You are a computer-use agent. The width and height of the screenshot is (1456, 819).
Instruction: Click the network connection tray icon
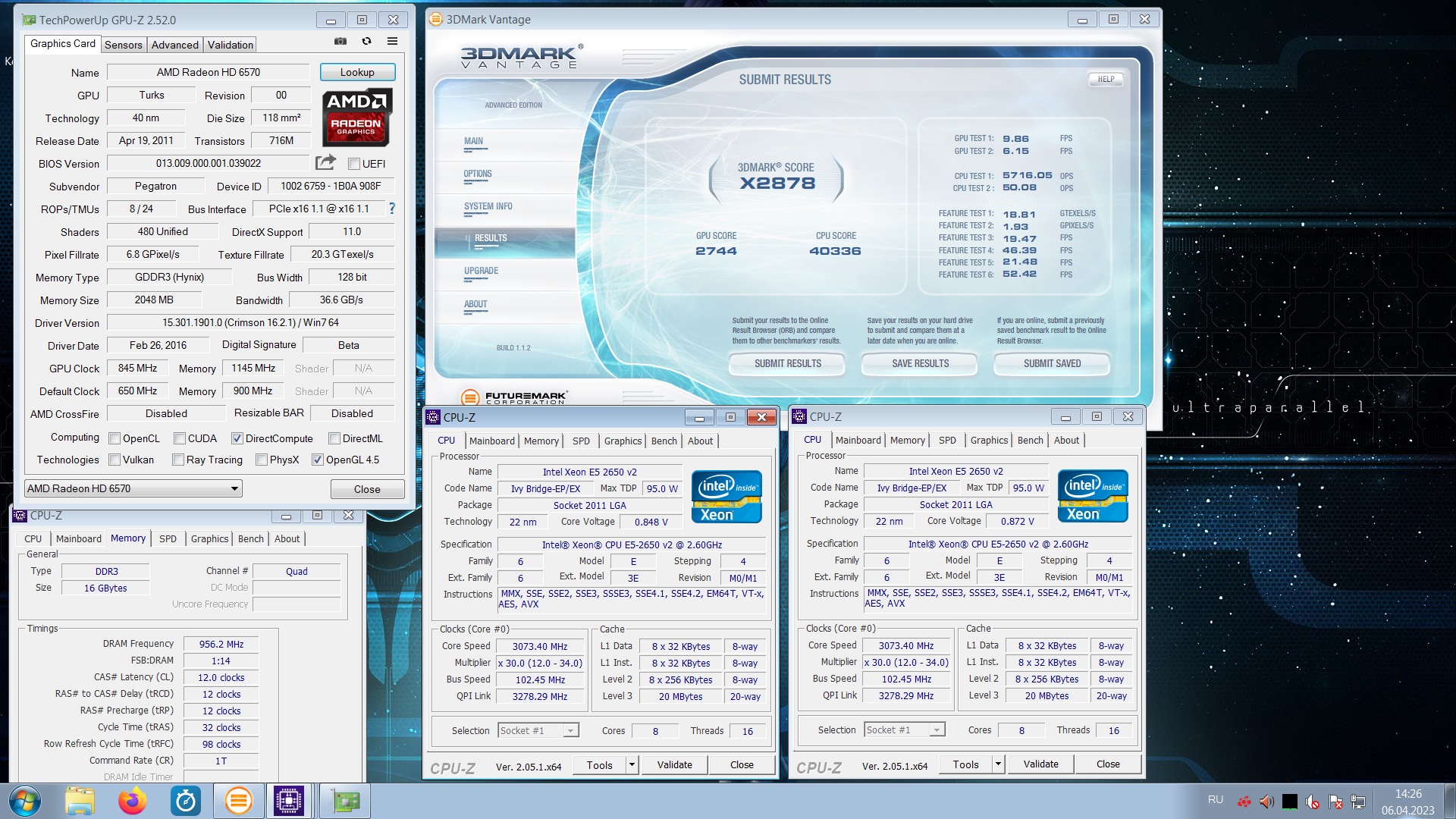pos(1358,802)
